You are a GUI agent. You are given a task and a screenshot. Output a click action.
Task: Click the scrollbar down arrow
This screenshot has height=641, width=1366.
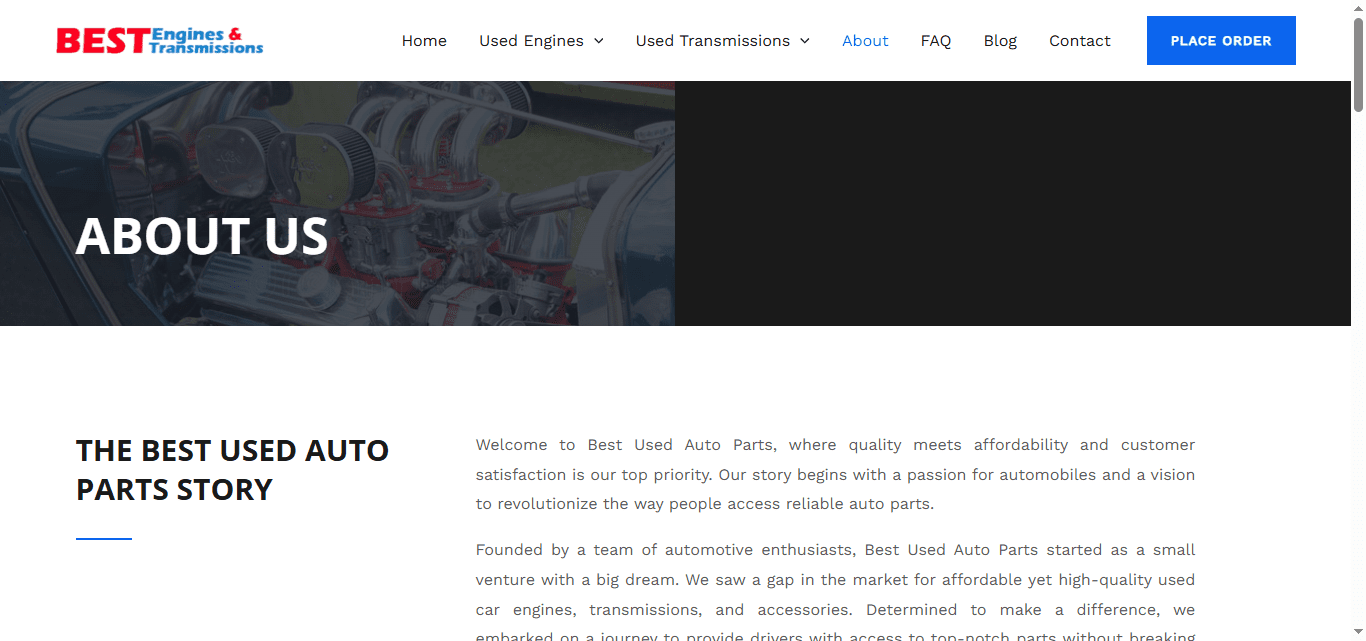click(x=1358, y=633)
